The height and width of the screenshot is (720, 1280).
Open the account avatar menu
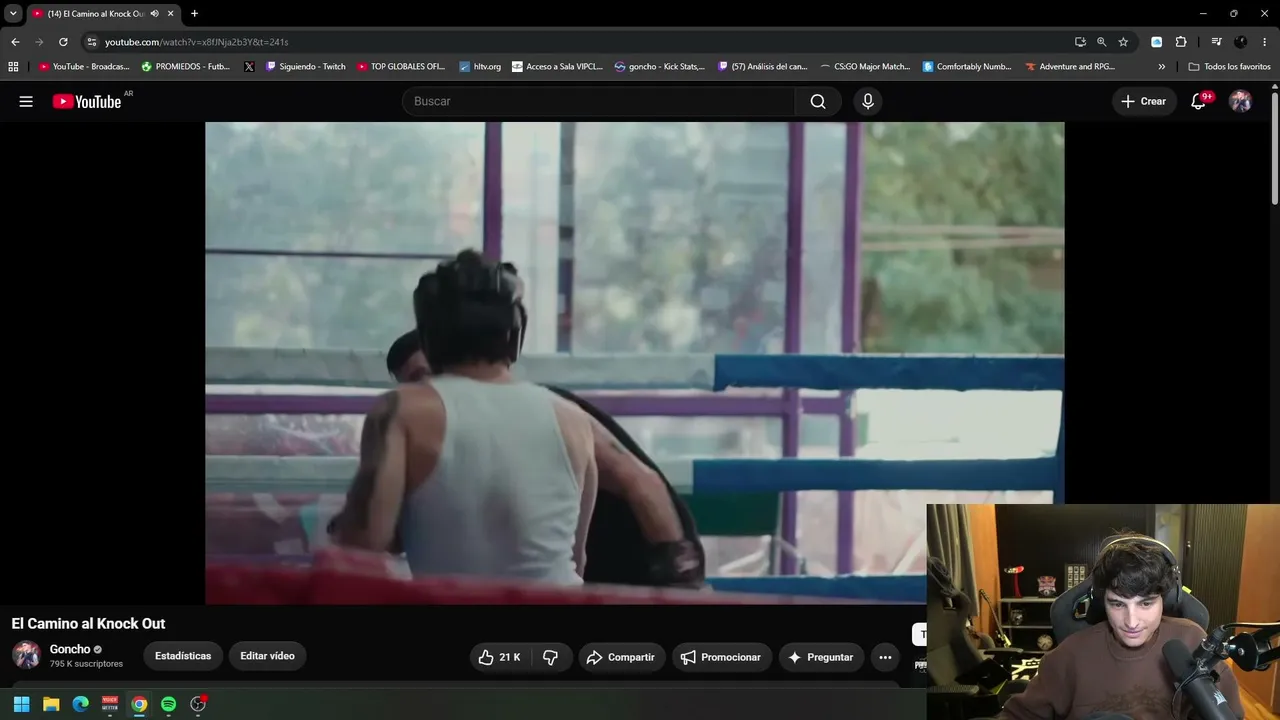(1240, 101)
